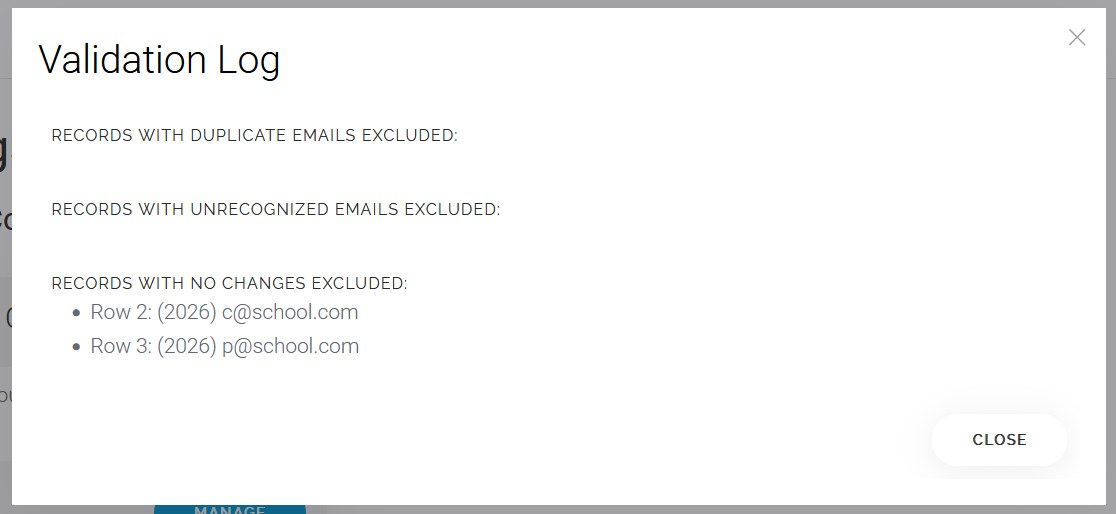
Task: Click the bullet beside Row 3
Action: 77,347
